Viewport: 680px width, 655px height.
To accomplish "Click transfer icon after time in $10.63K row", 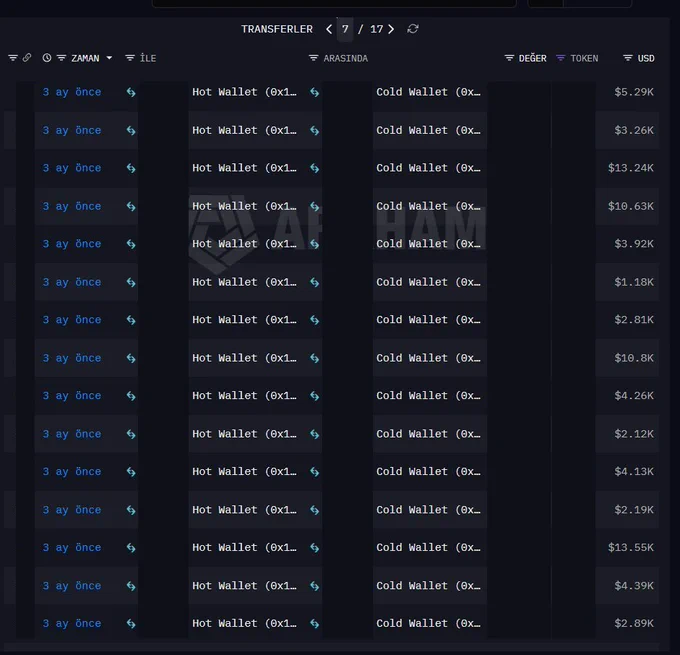I will [x=131, y=206].
